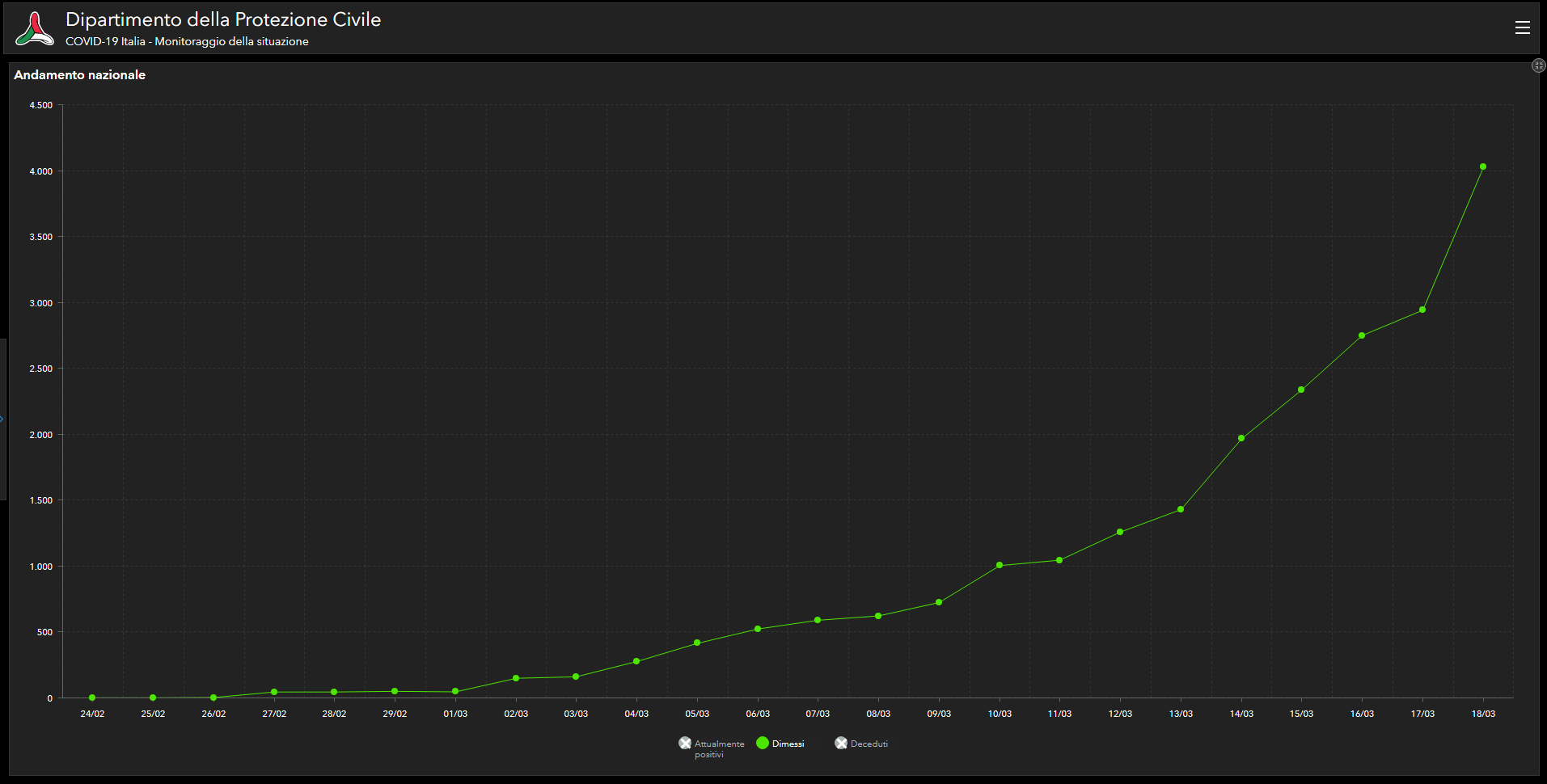The height and width of the screenshot is (784, 1547).
Task: Expand the chart panel using the corner icon
Action: pyautogui.click(x=1538, y=65)
